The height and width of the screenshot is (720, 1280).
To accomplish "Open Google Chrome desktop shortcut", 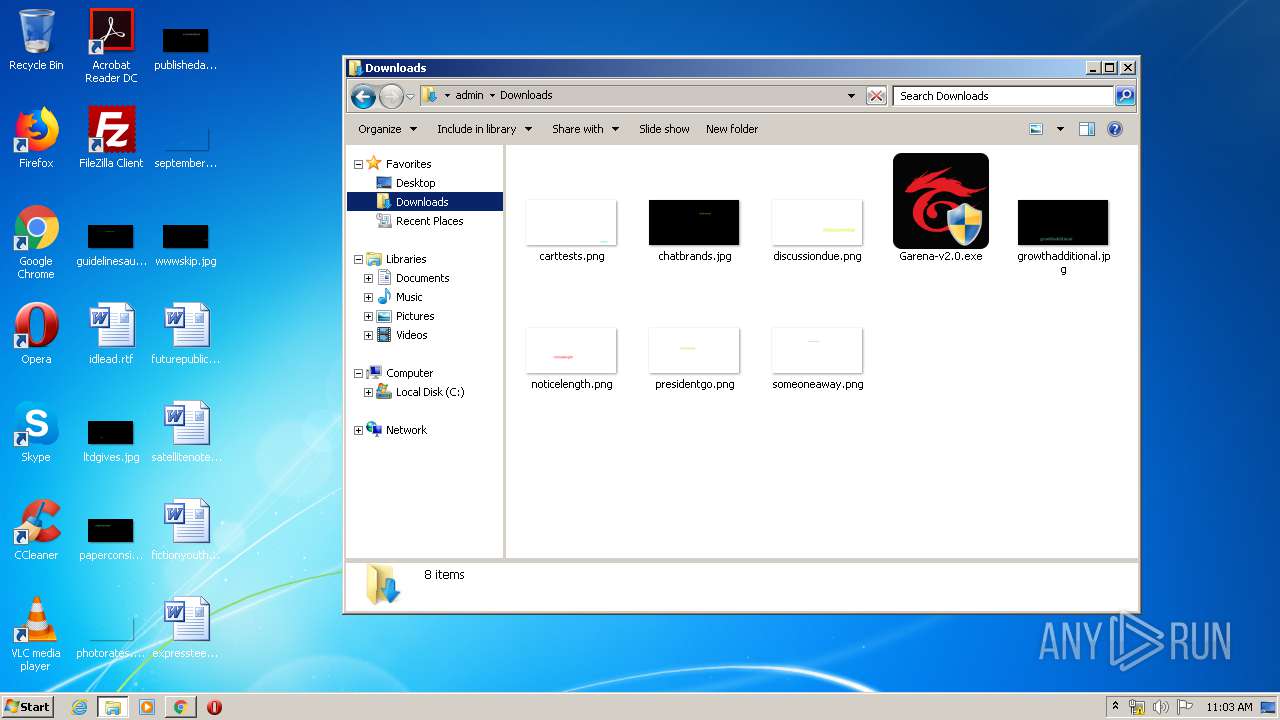I will click(36, 242).
